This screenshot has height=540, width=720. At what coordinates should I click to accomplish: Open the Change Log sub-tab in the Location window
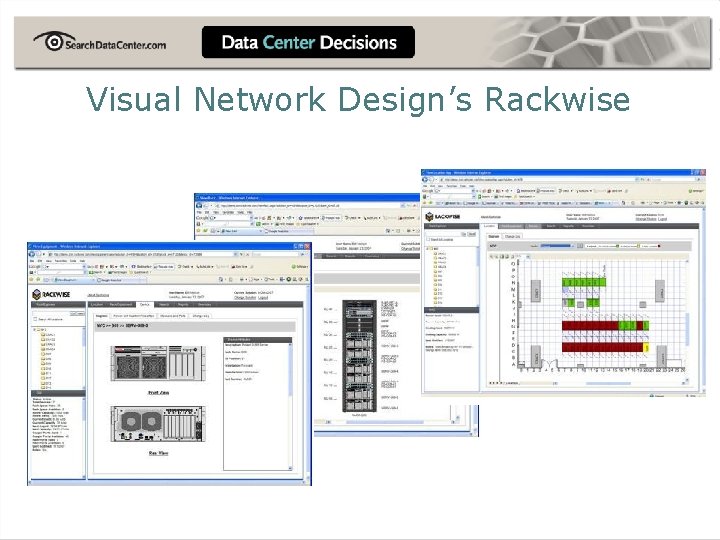(512, 236)
